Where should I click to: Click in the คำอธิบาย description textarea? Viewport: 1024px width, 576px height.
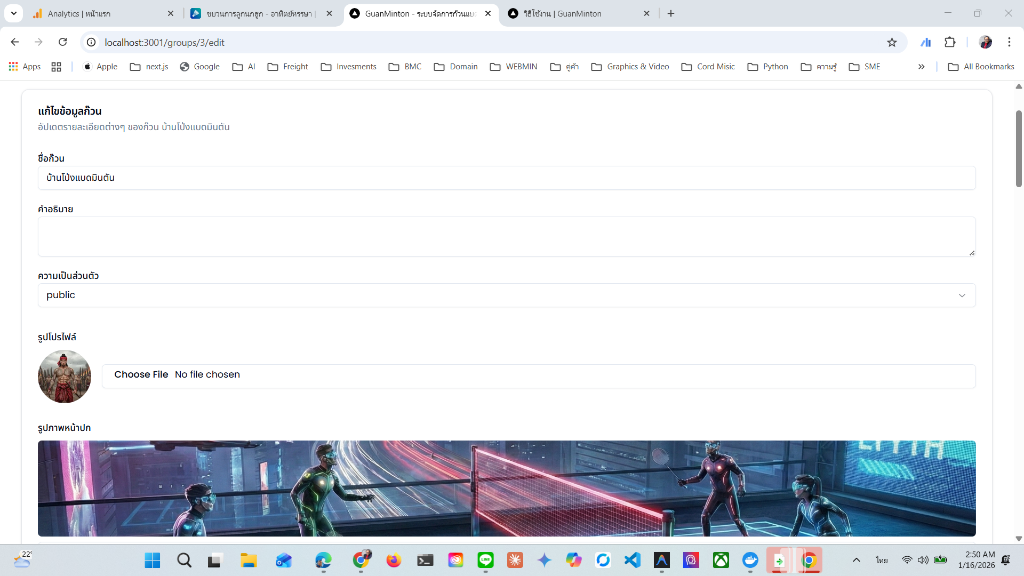pos(506,237)
